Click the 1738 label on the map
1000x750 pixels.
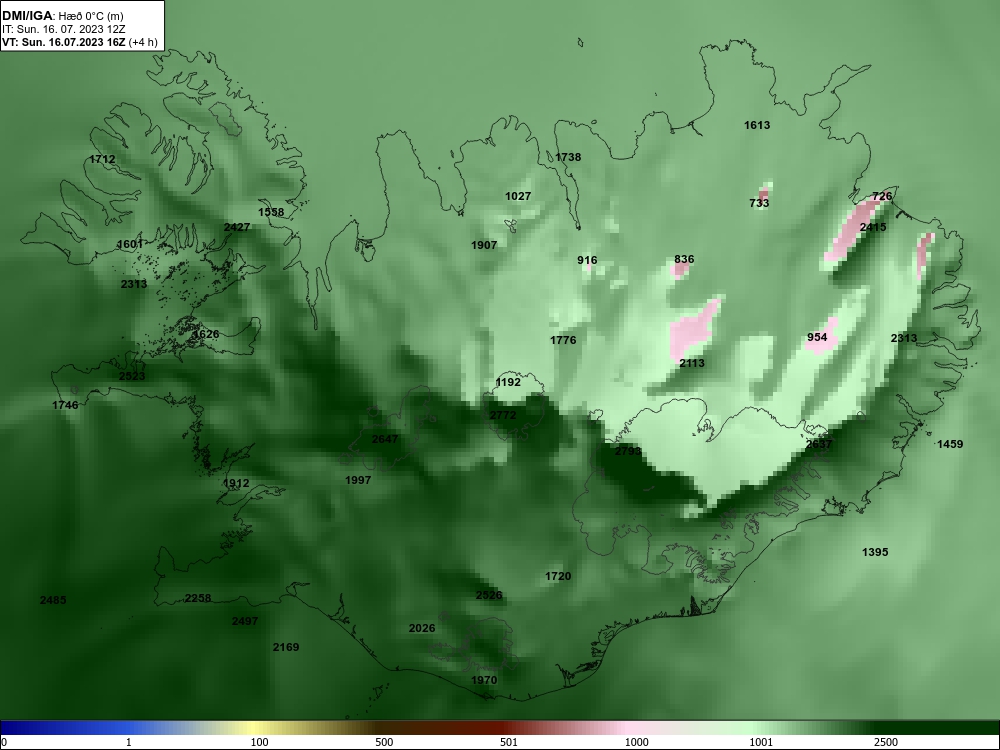point(568,157)
